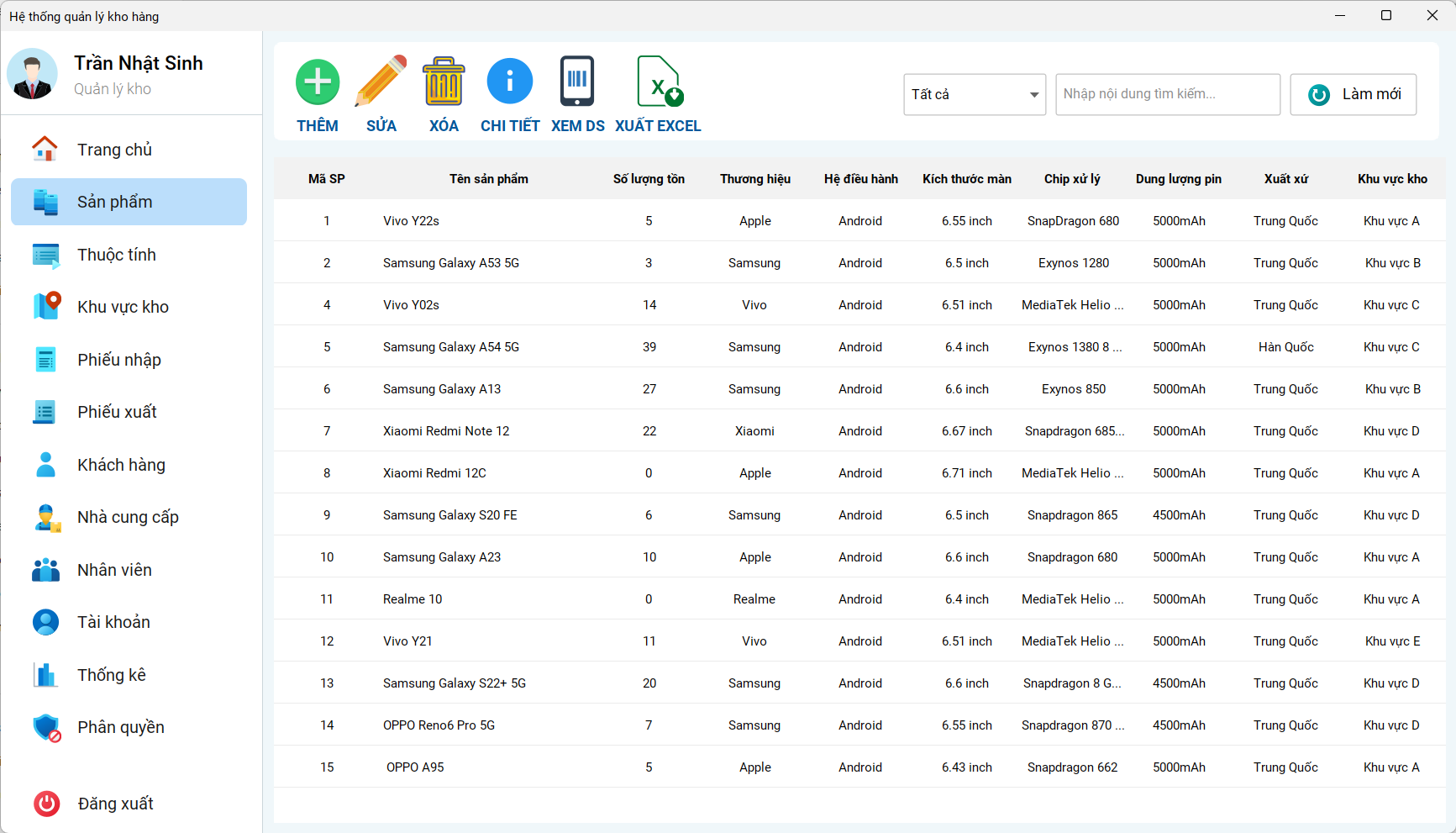Select the Samsung Galaxy A23 row
The image size is (1456, 833).
click(x=859, y=557)
